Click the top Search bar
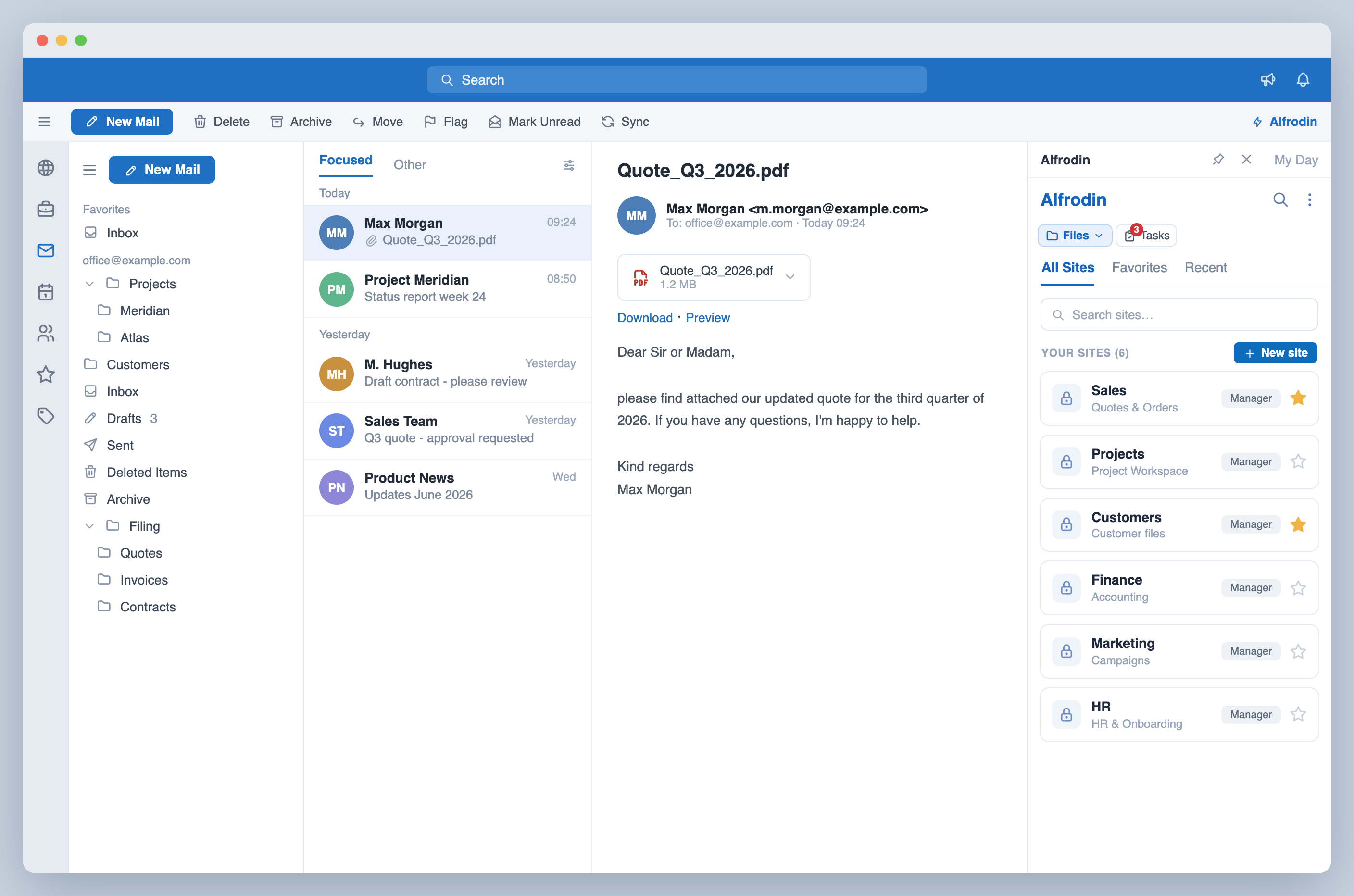This screenshot has height=896, width=1354. (677, 80)
